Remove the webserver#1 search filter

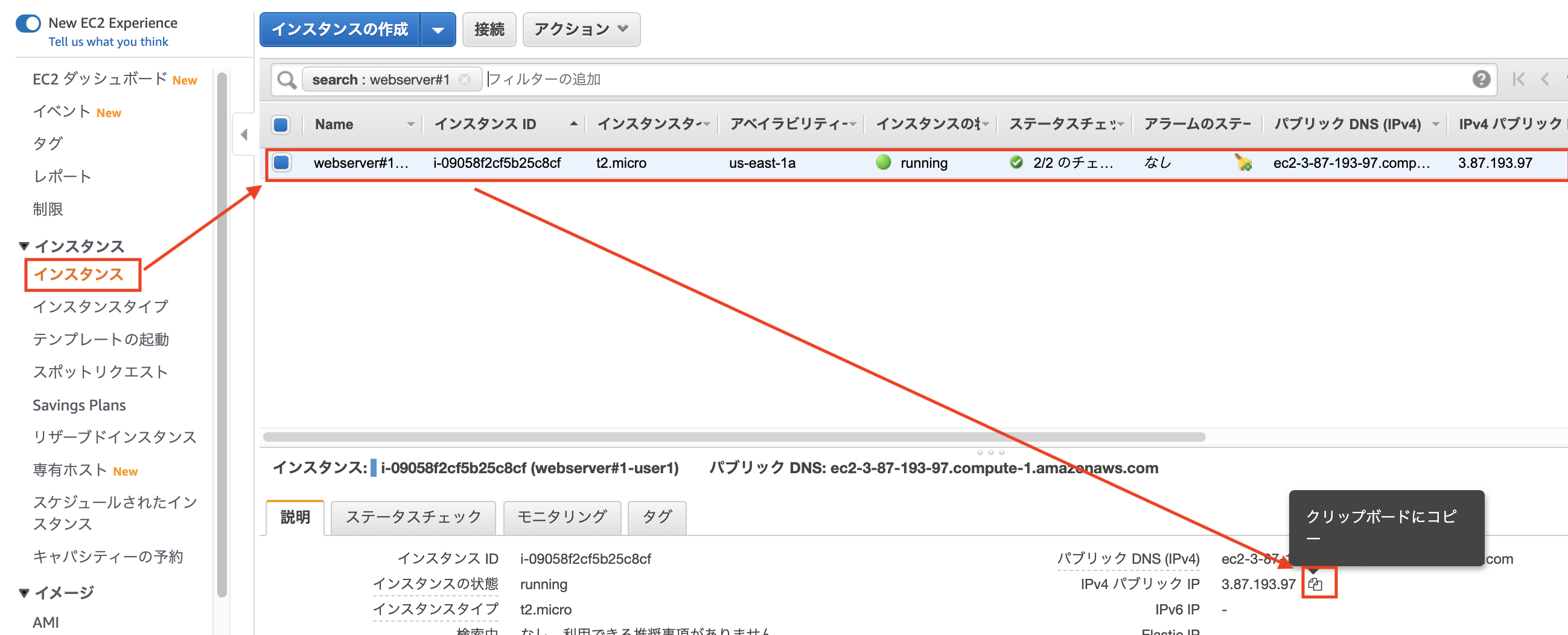pos(465,80)
